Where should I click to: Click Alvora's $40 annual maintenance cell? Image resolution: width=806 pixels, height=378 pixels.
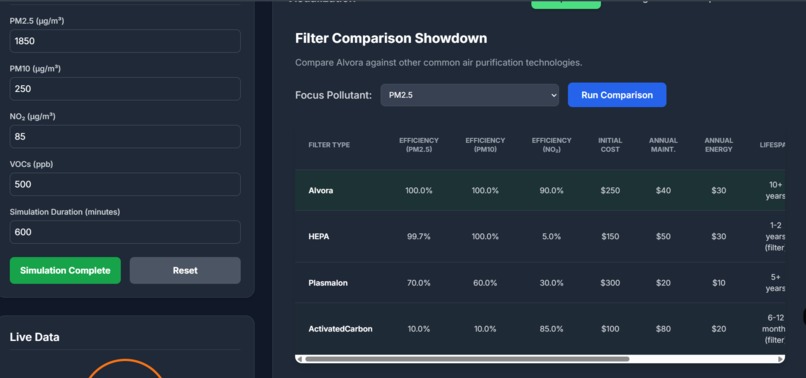663,190
